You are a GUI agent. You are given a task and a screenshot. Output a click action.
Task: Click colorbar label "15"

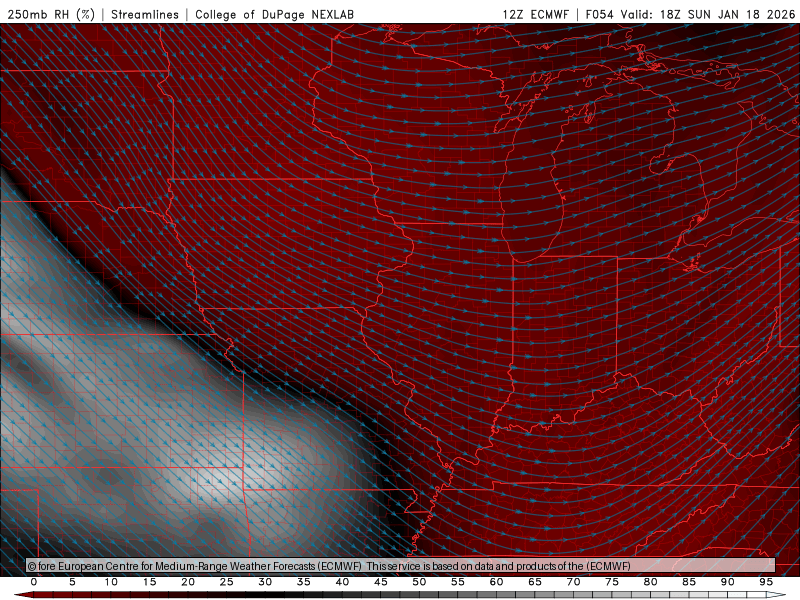pyautogui.click(x=149, y=582)
